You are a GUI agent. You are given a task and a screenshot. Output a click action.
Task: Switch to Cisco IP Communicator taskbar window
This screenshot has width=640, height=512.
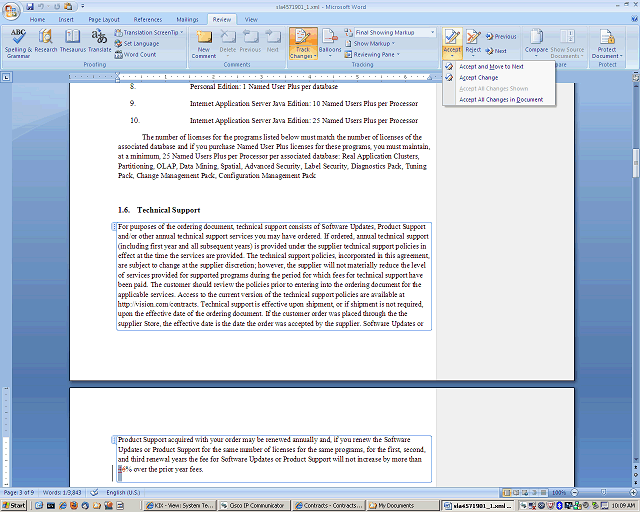coord(254,505)
